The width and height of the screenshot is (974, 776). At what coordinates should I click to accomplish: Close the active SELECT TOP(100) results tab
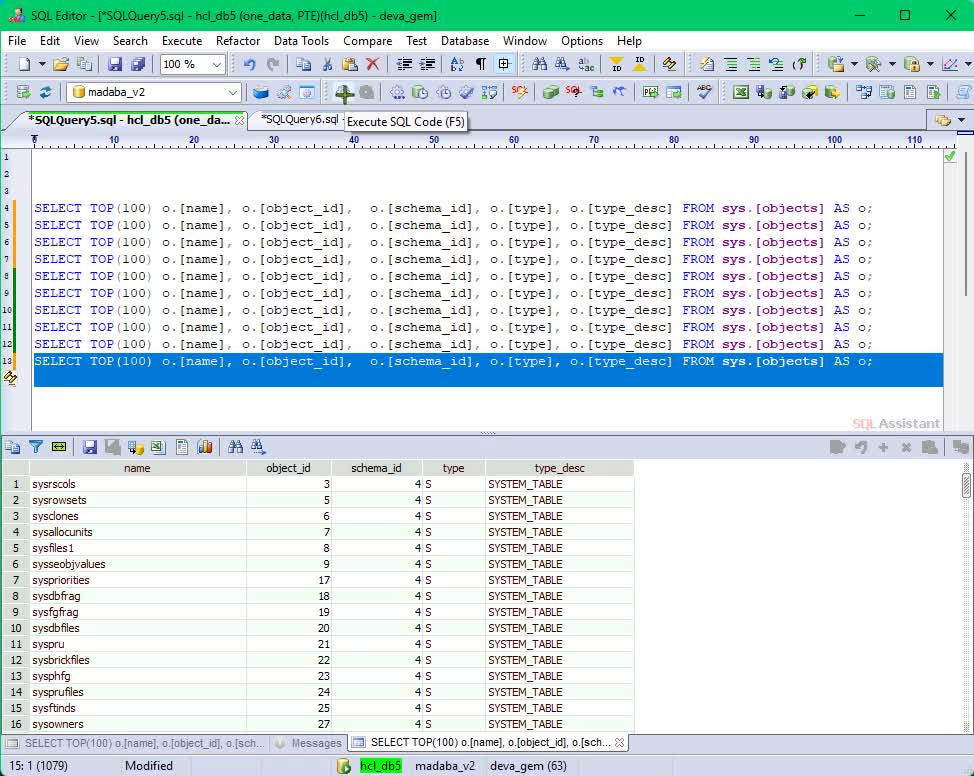[x=619, y=742]
